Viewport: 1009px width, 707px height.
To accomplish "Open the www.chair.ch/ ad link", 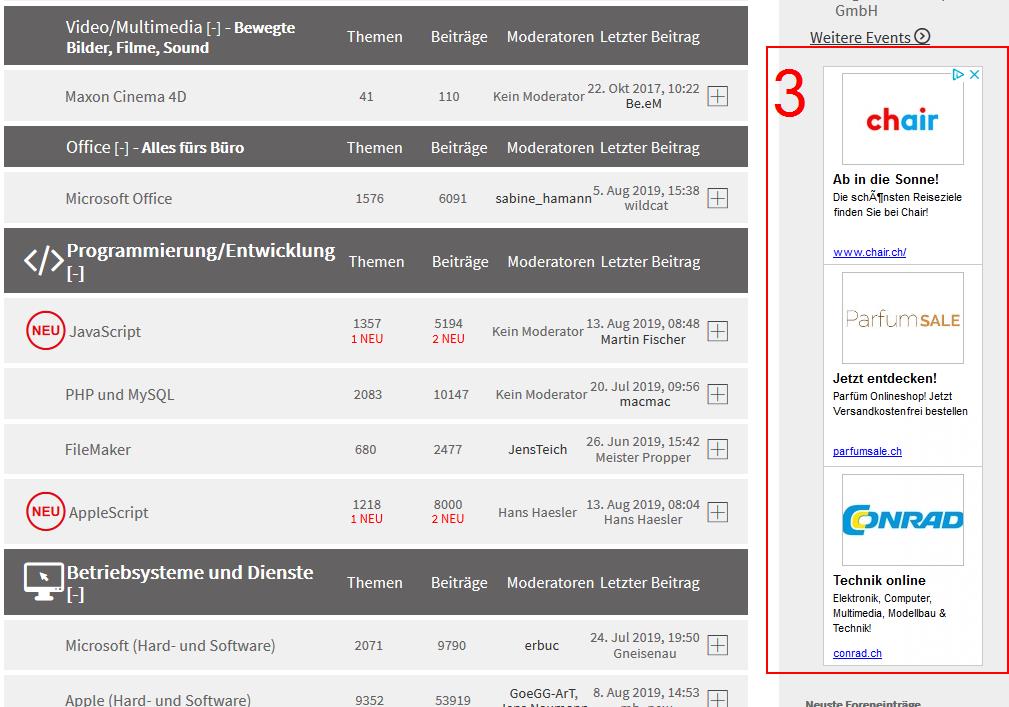I will [869, 252].
